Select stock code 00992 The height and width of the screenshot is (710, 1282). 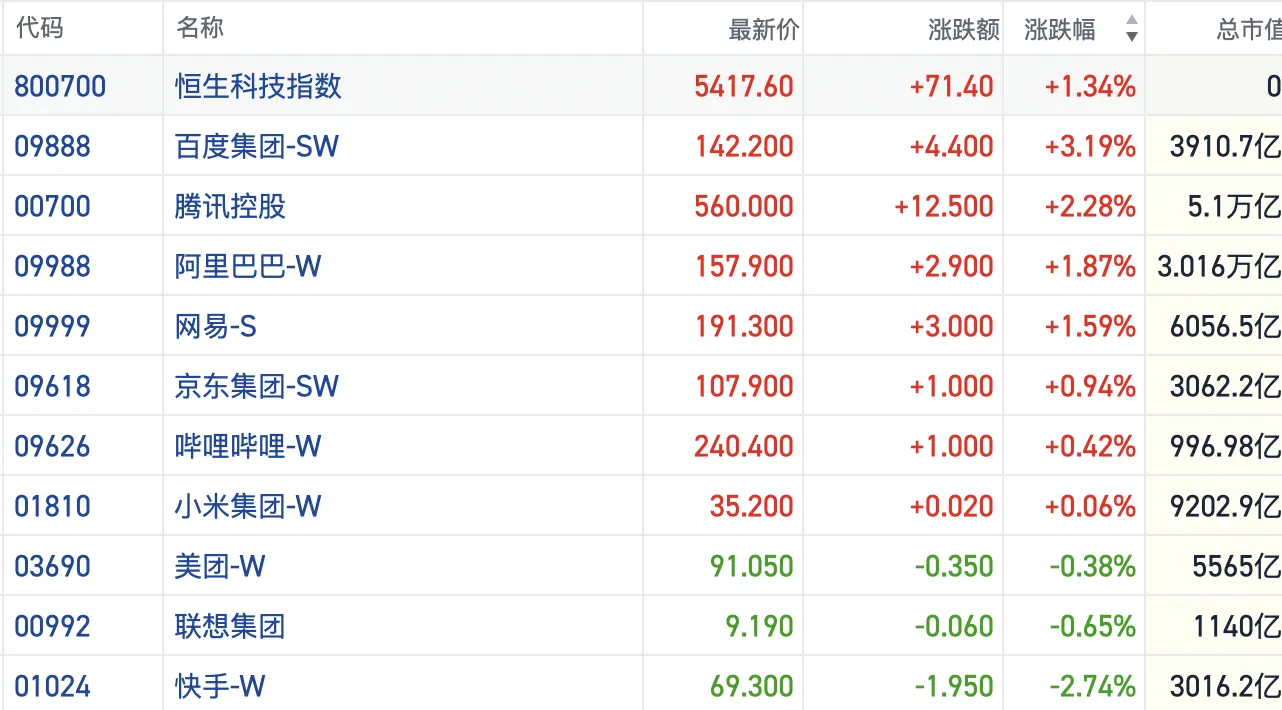[x=52, y=626]
